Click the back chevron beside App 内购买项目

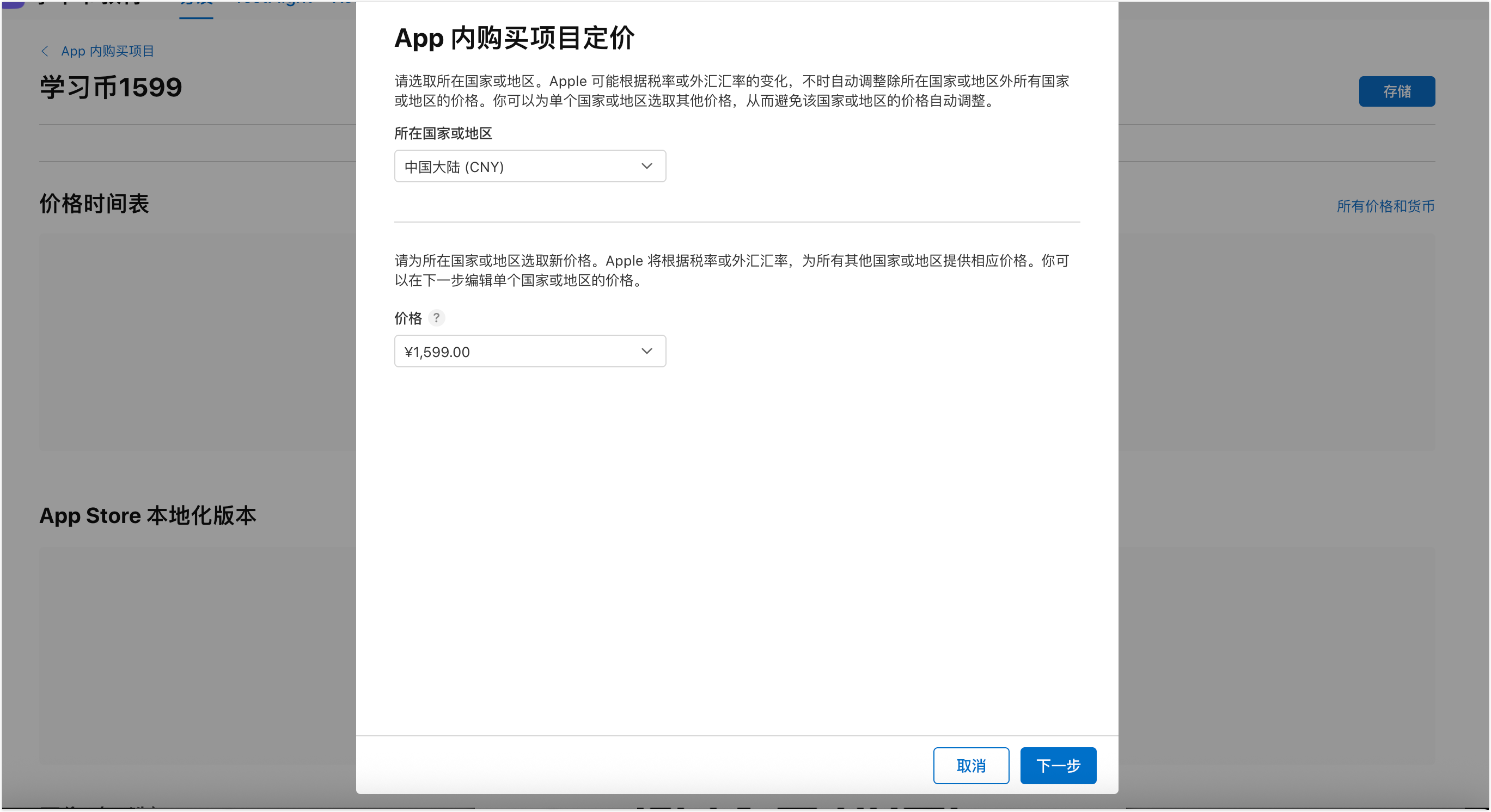(45, 52)
